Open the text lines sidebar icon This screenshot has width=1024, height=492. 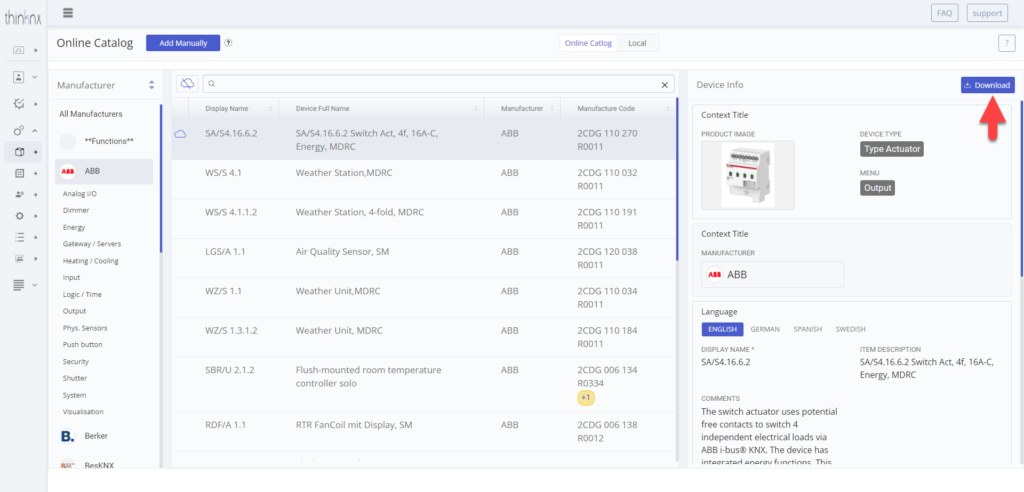[19, 285]
